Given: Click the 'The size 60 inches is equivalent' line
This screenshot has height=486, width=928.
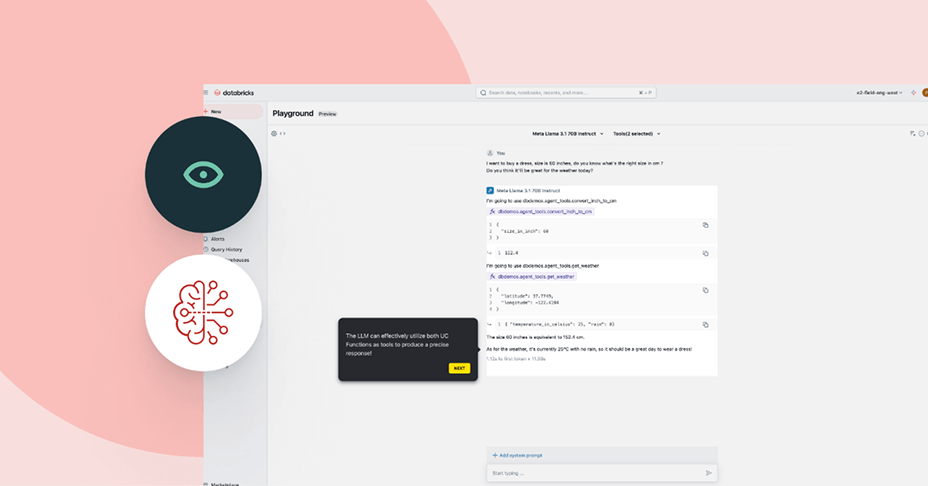Looking at the screenshot, I should click(x=536, y=337).
